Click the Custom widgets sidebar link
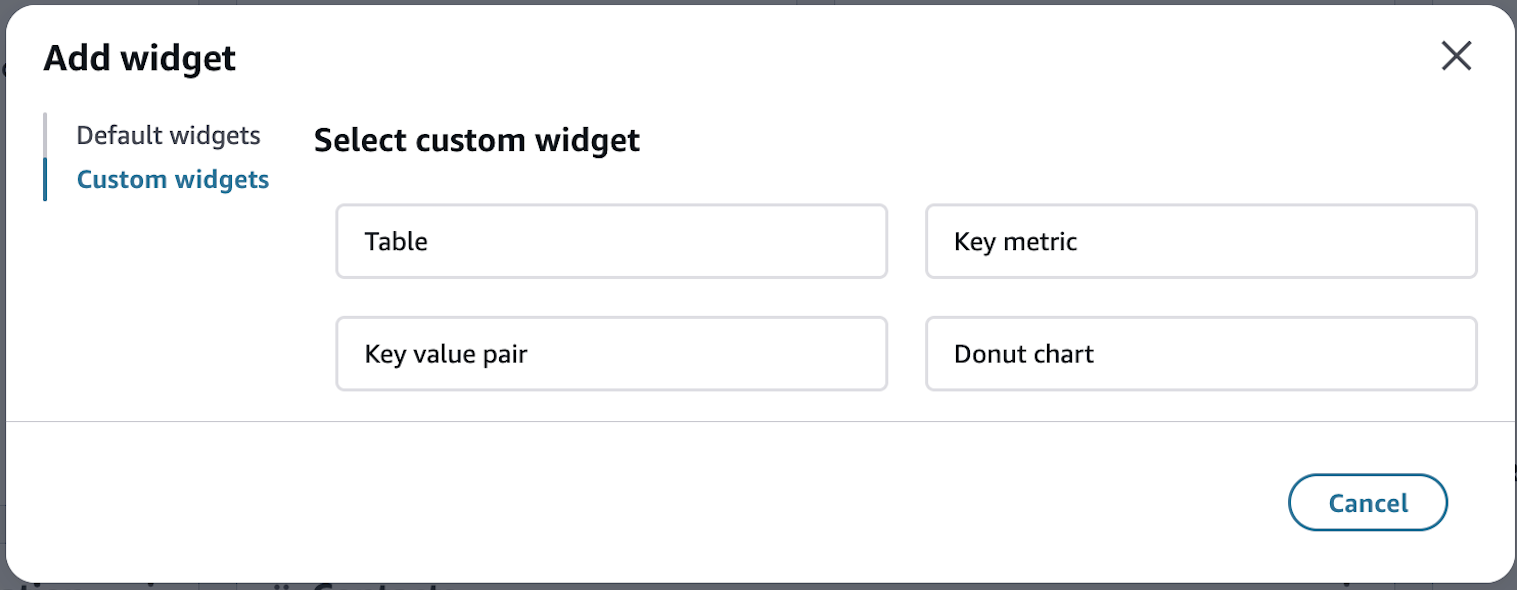Viewport: 1517px width, 590px height. [172, 179]
